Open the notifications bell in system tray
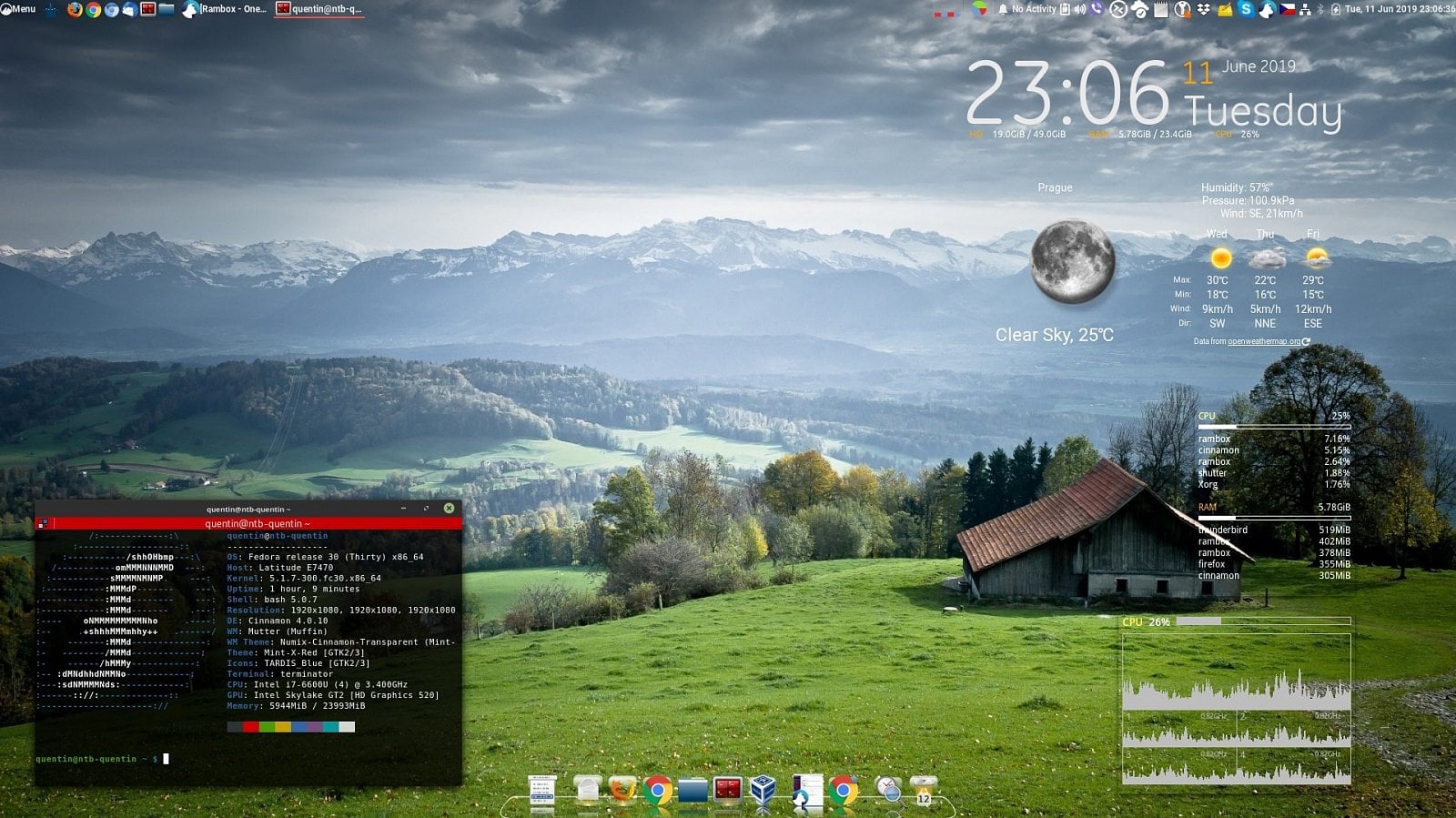The image size is (1456, 818). click(x=1003, y=9)
